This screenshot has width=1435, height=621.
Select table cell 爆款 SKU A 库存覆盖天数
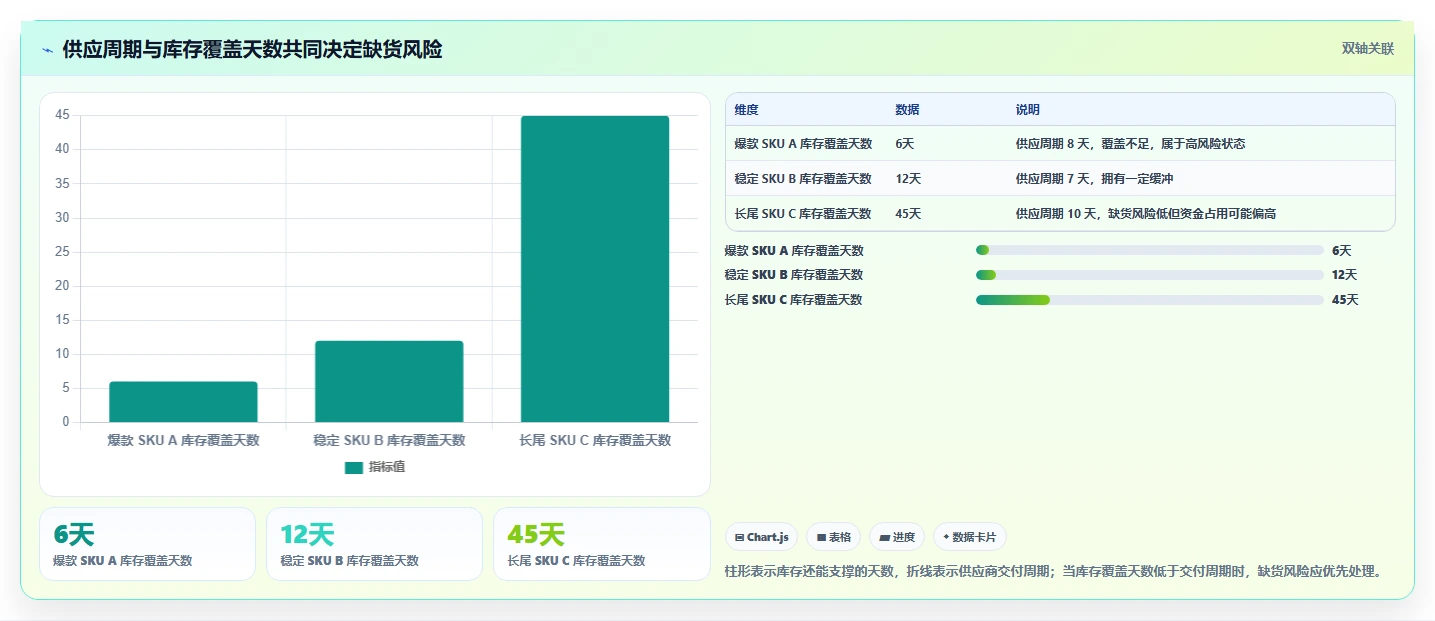[803, 144]
